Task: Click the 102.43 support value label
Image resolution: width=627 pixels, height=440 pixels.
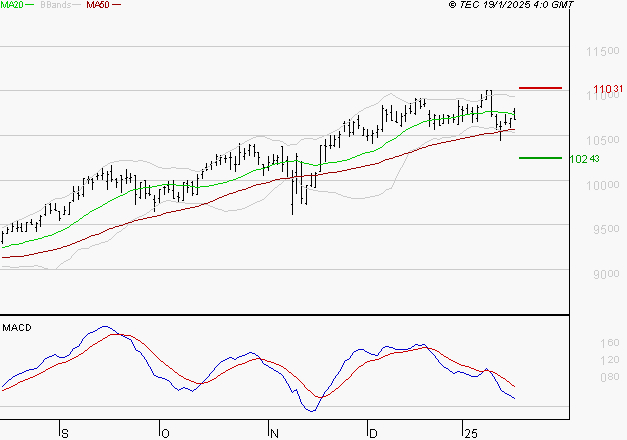Action: coord(585,158)
